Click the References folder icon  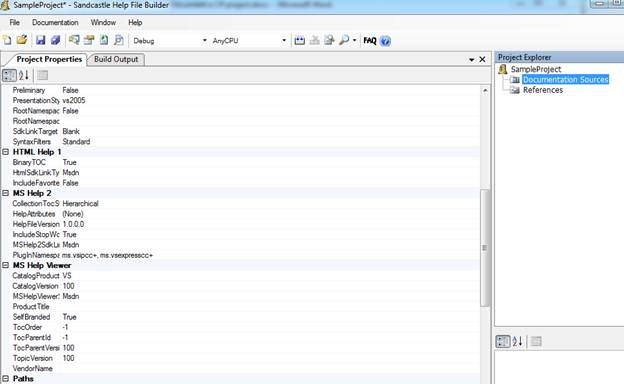(515, 90)
